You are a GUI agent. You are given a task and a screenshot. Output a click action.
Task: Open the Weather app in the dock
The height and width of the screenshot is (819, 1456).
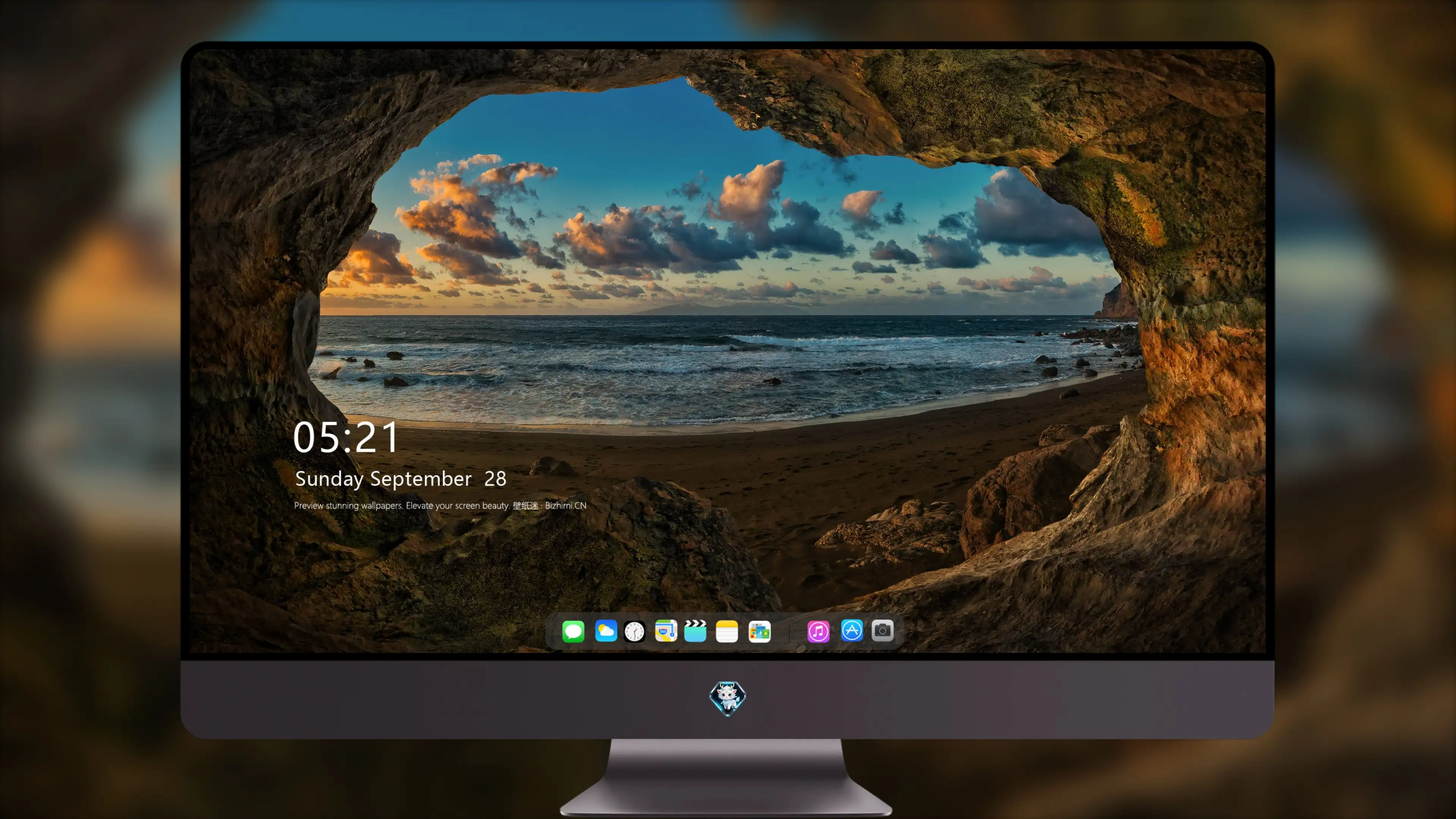tap(606, 631)
